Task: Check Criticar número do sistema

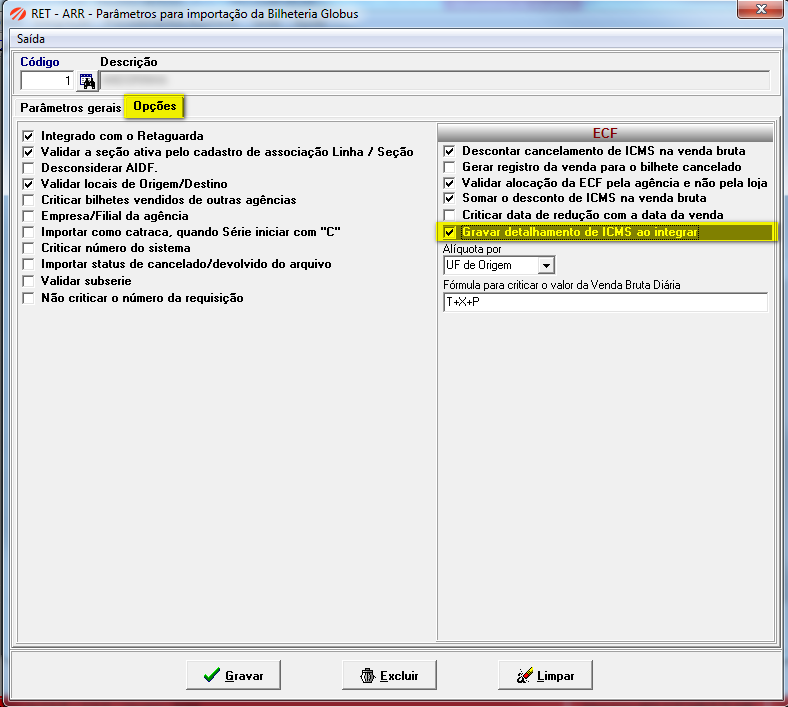Action: coord(28,249)
